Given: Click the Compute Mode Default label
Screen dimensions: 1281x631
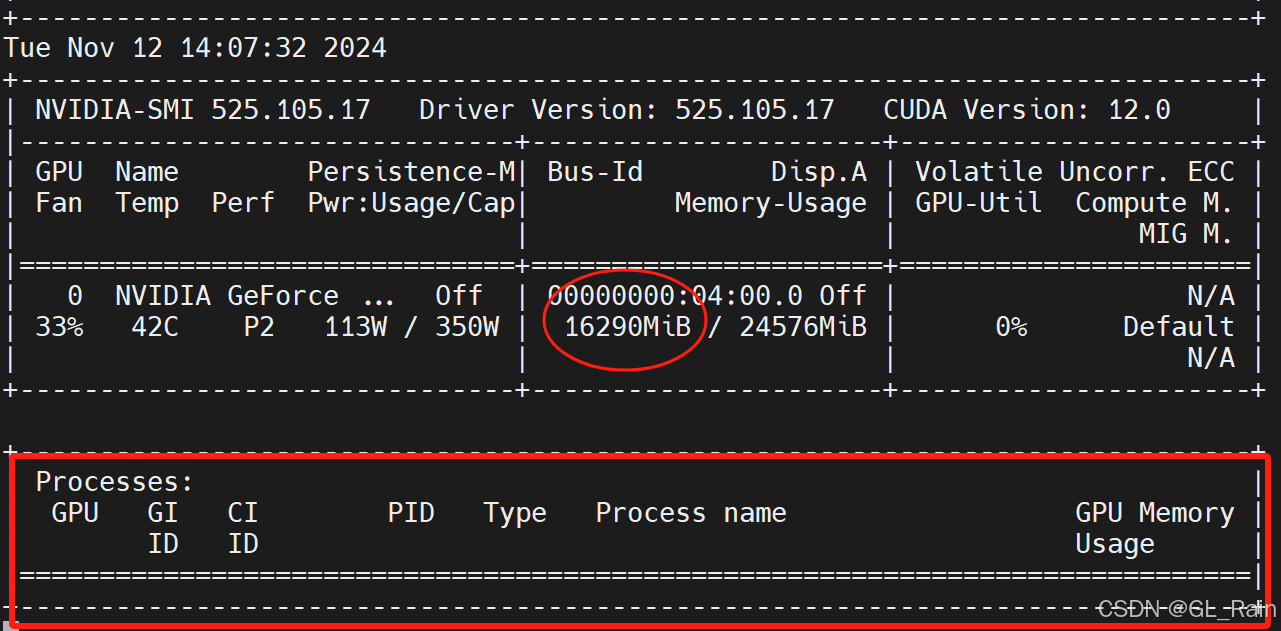Looking at the screenshot, I should 1178,326.
